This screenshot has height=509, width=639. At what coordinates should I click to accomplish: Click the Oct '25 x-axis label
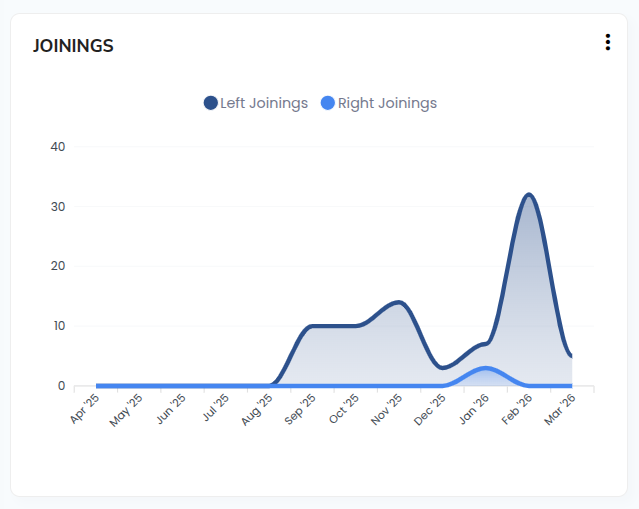(344, 410)
